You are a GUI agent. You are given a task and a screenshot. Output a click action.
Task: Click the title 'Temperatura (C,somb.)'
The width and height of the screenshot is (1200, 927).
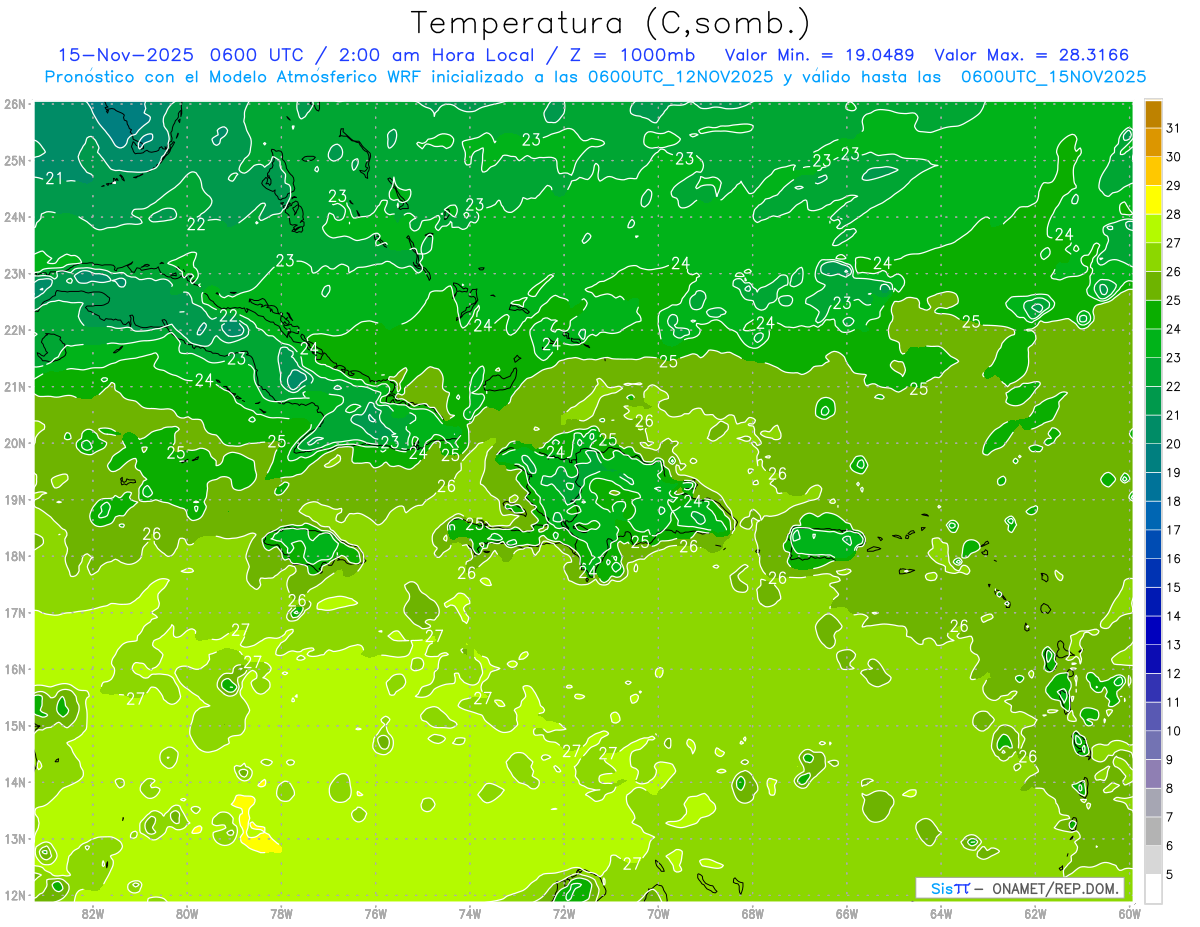[610, 23]
